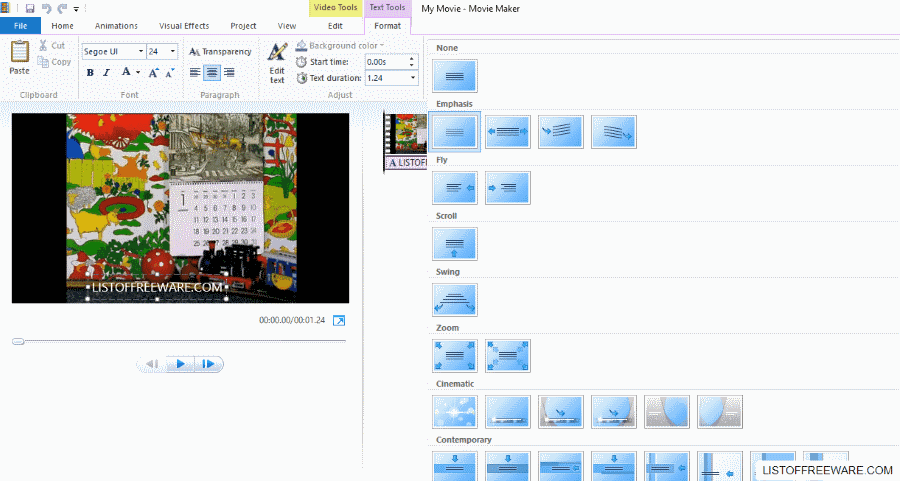Apply the first Contemporary text effect
Screen dimensions: 900x481
point(455,466)
